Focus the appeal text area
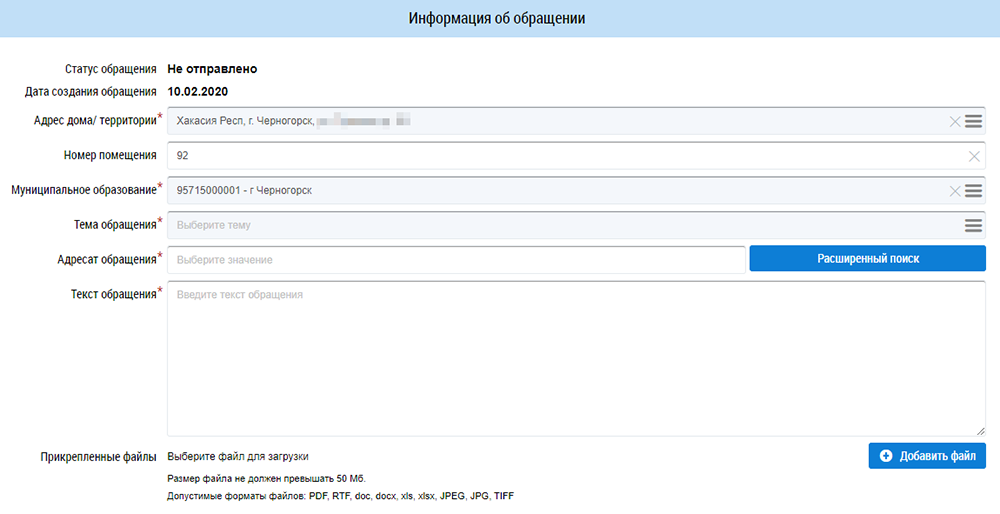Image resolution: width=1000 pixels, height=514 pixels. 577,358
